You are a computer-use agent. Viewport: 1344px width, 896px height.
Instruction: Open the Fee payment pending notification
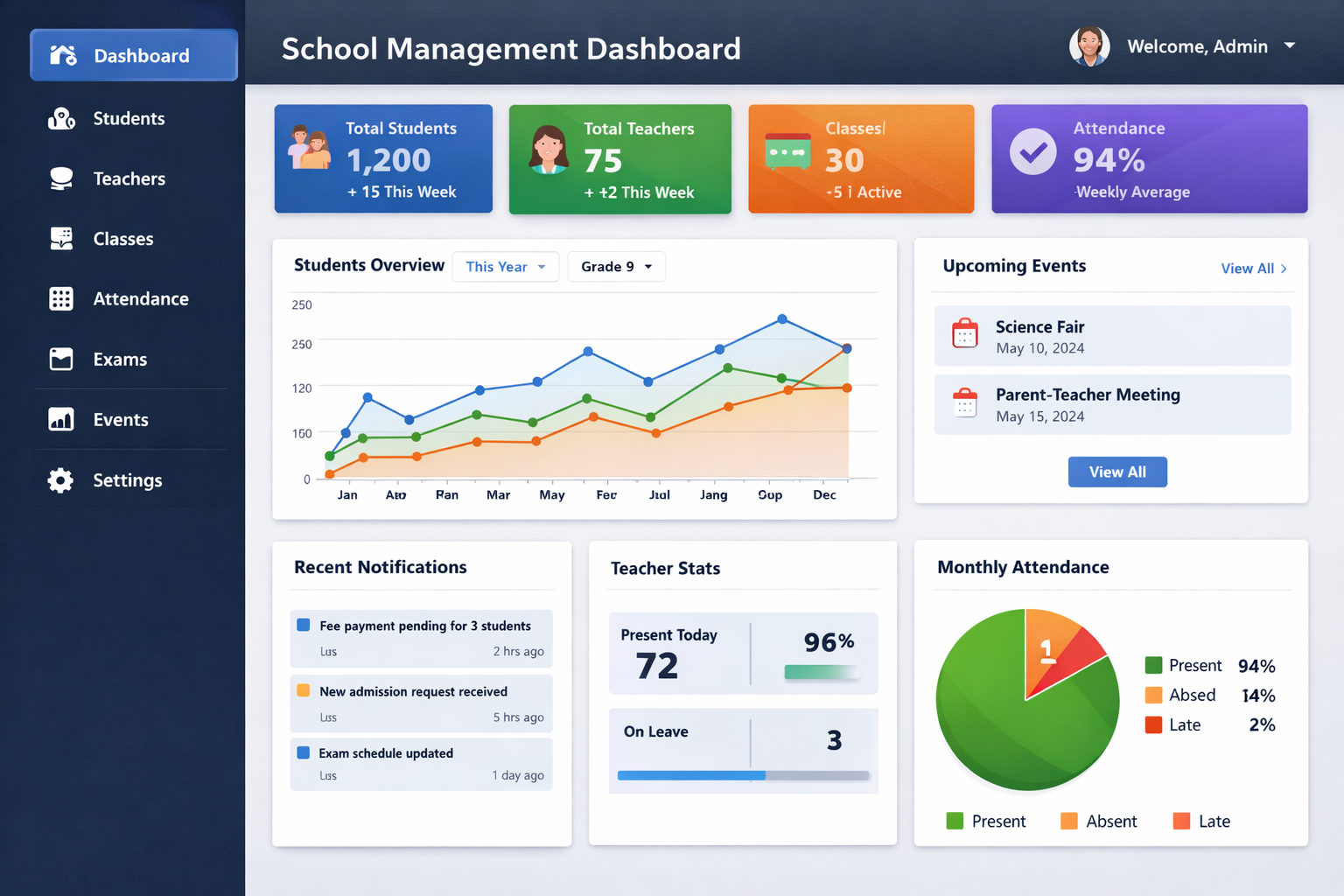point(421,638)
